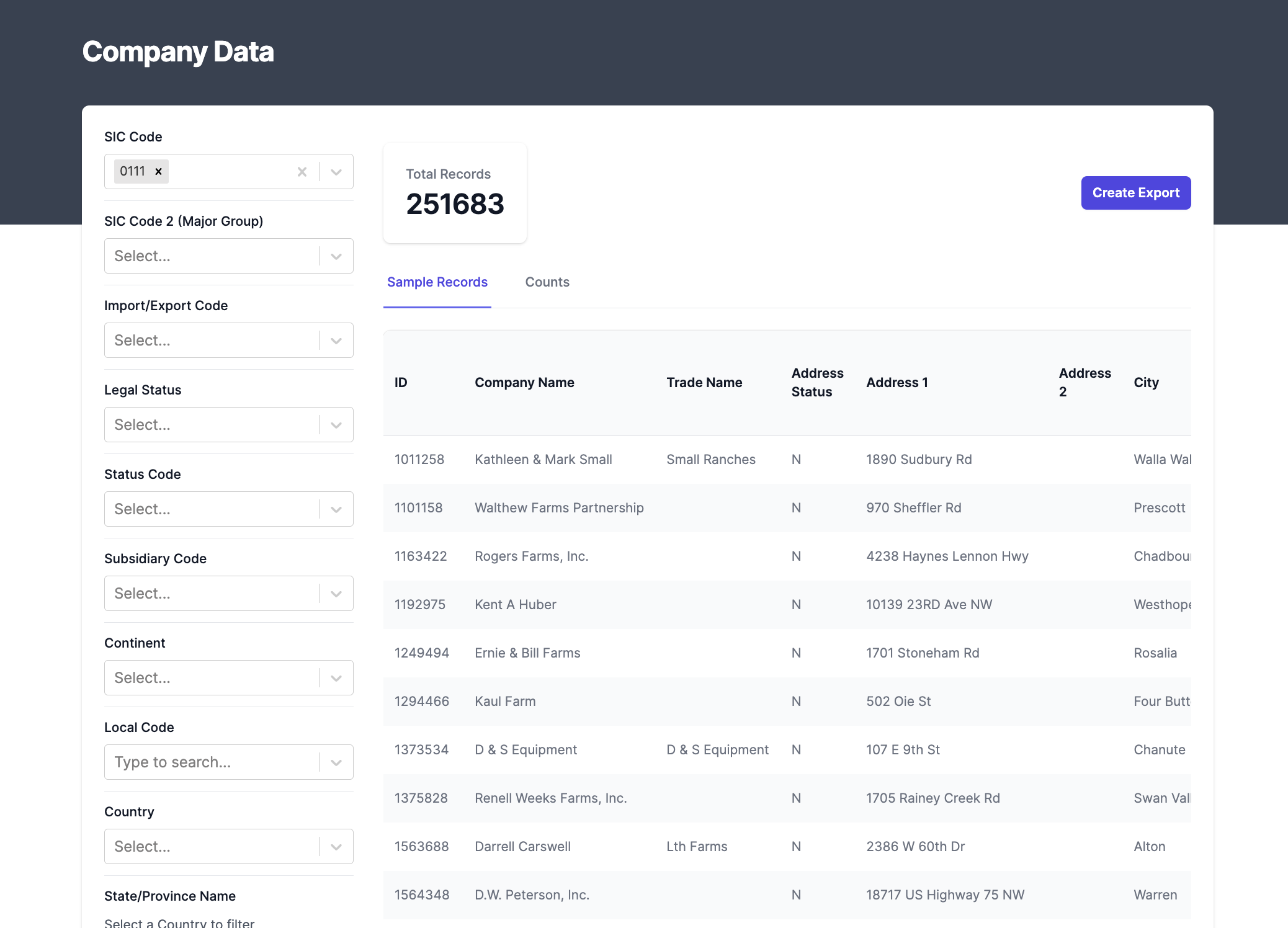Click the 10139 23RD Ave NW address
Viewport: 1288px width, 928px height.
click(929, 605)
